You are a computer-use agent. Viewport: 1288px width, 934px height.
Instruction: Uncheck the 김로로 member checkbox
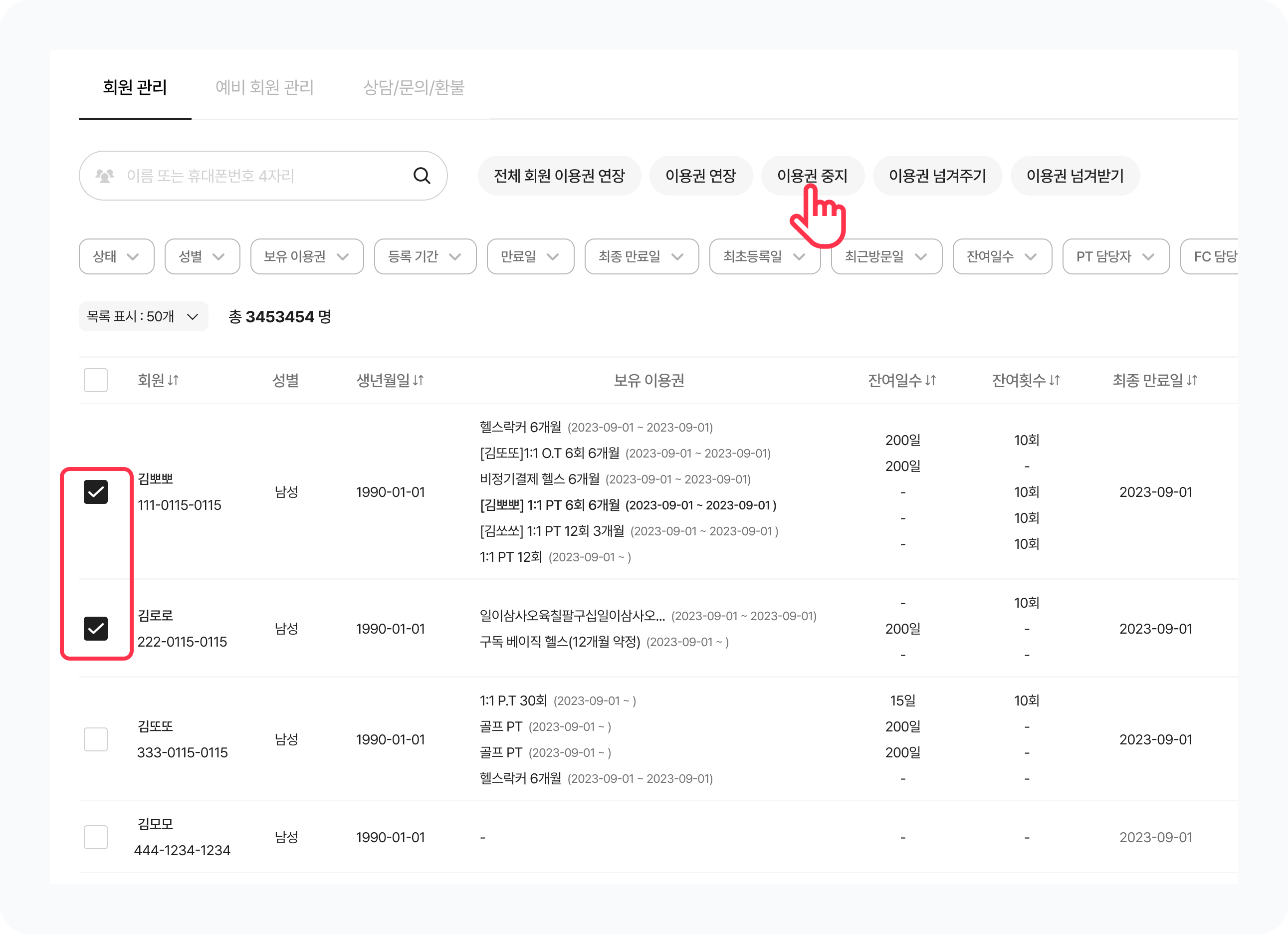point(95,628)
